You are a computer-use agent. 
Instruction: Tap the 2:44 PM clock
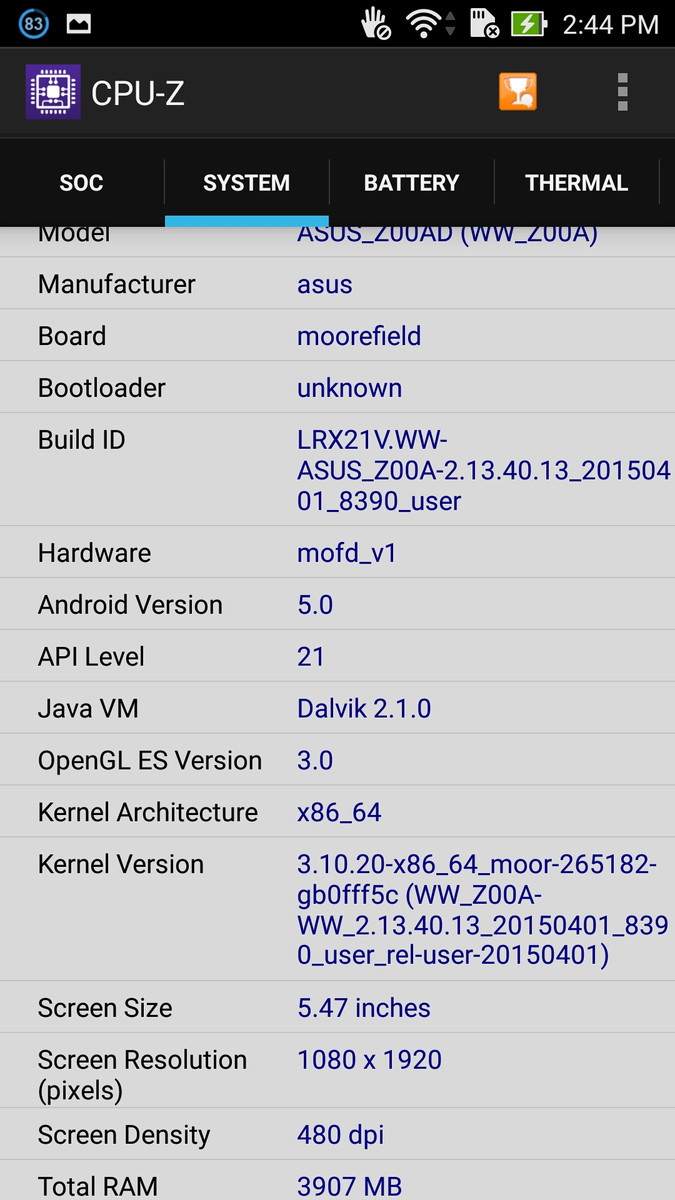[x=610, y=24]
